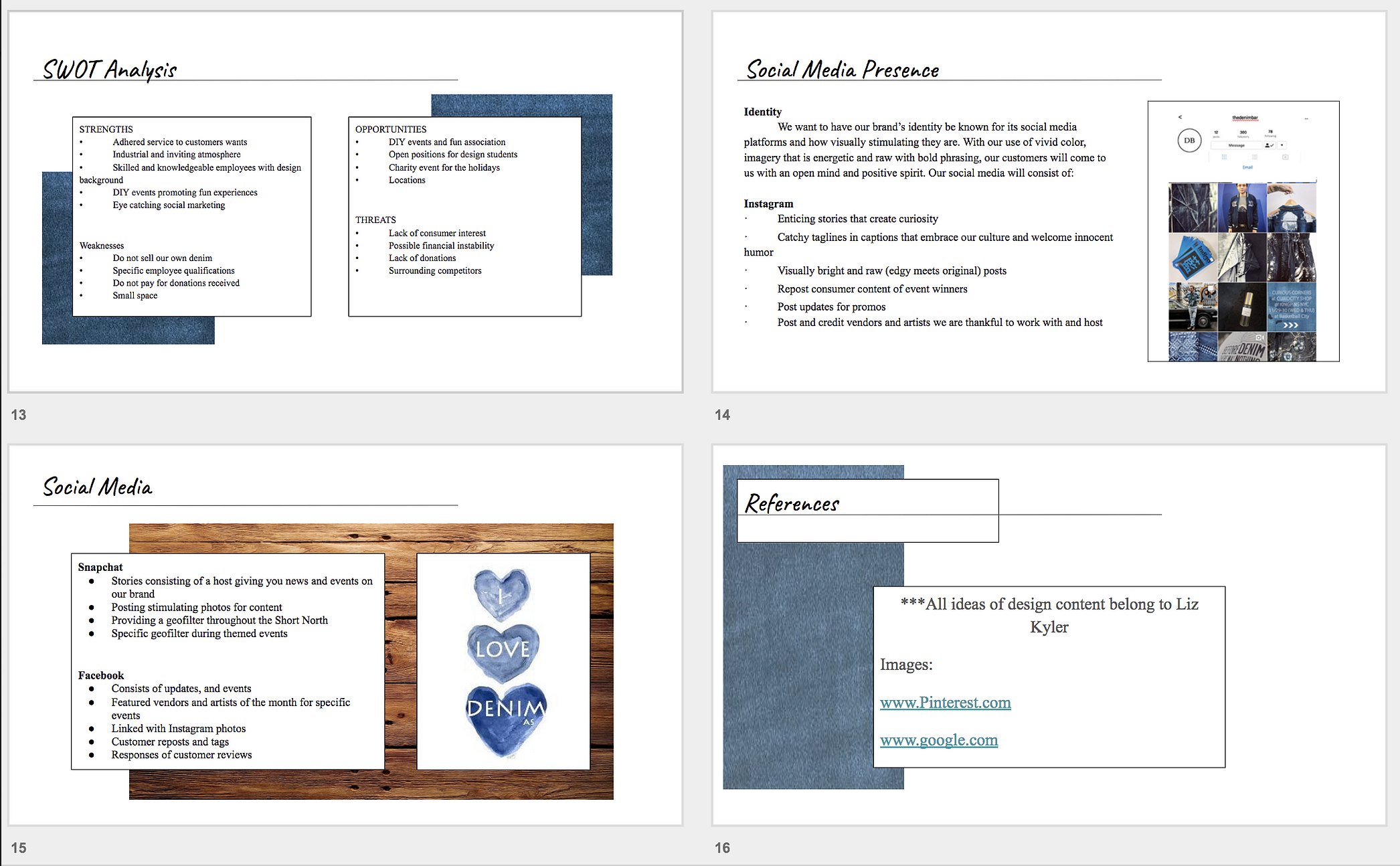
Task: Click the DENIM dark blue heart
Action: 506,716
